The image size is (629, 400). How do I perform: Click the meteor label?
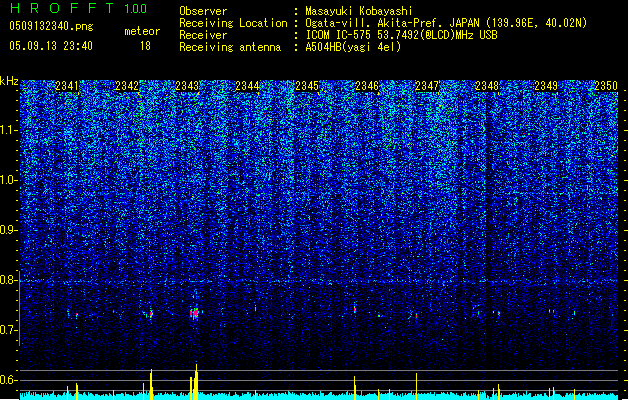(142, 31)
